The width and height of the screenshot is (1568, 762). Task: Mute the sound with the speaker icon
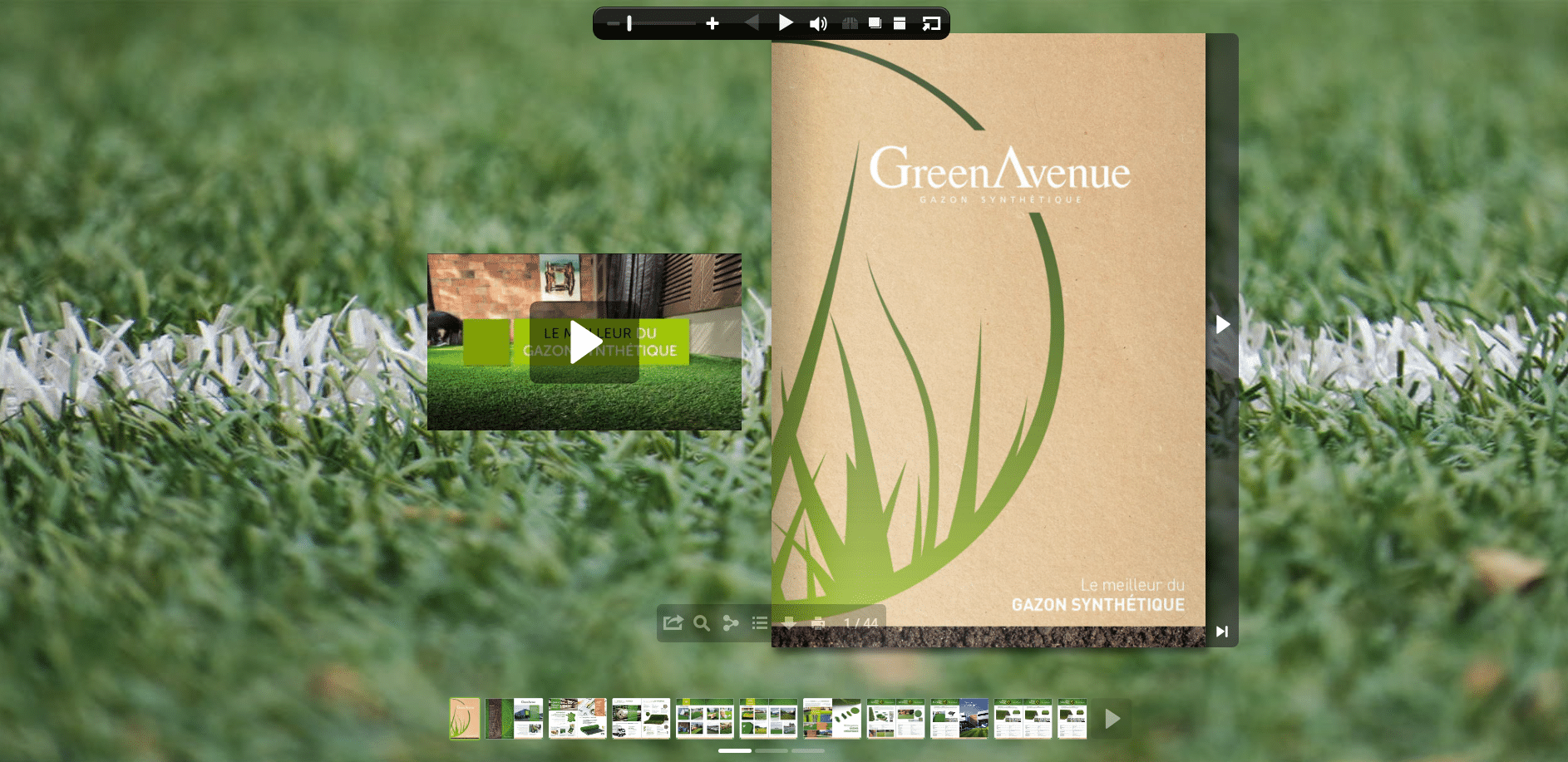coord(818,23)
